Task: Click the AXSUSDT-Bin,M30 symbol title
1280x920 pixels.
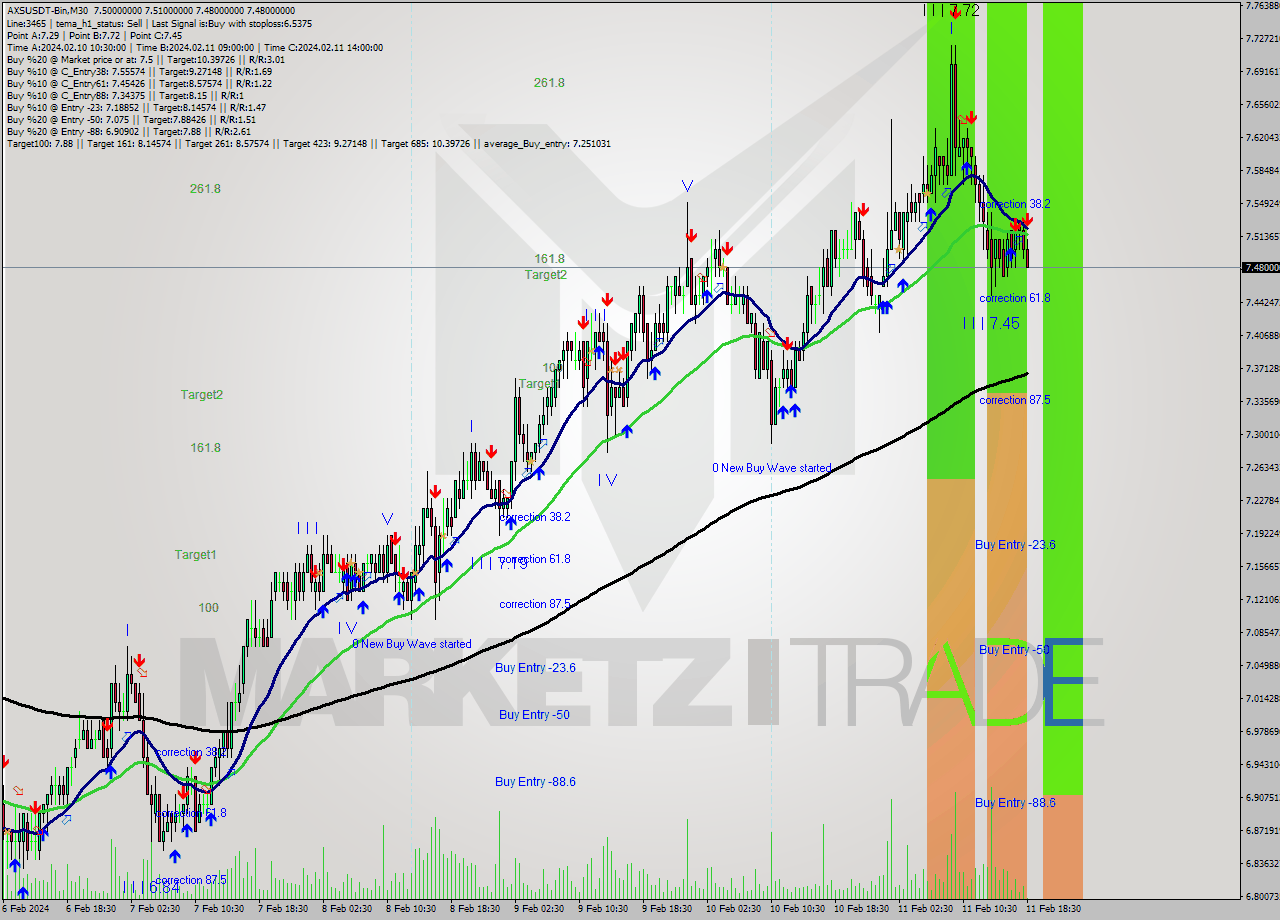Action: tap(45, 11)
